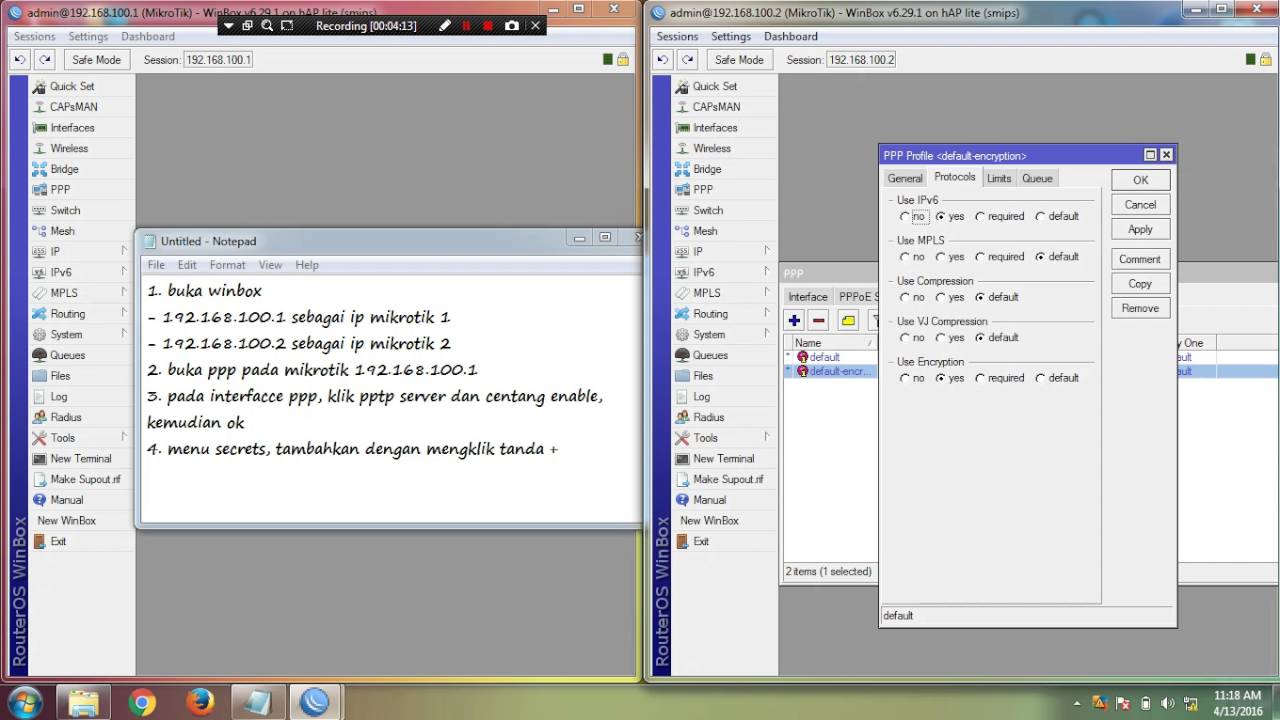
Task: Expand Tools submenu in left WinBox
Action: 124,437
